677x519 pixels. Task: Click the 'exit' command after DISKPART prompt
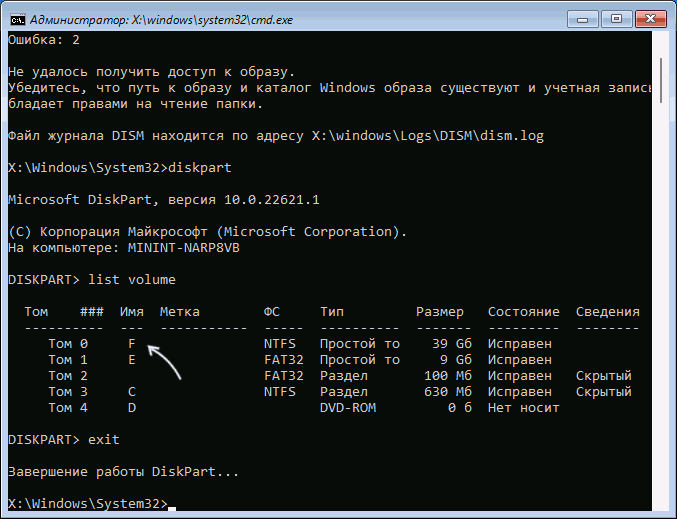(105, 440)
